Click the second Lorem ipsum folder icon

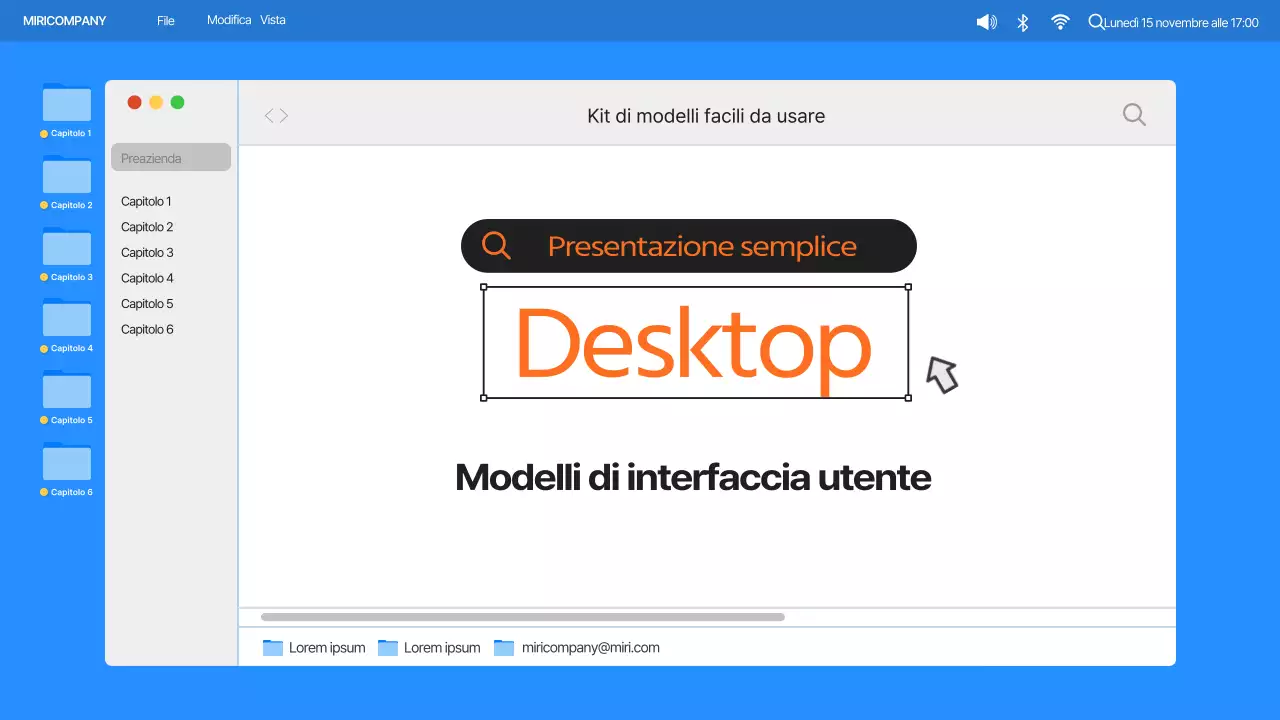(388, 647)
